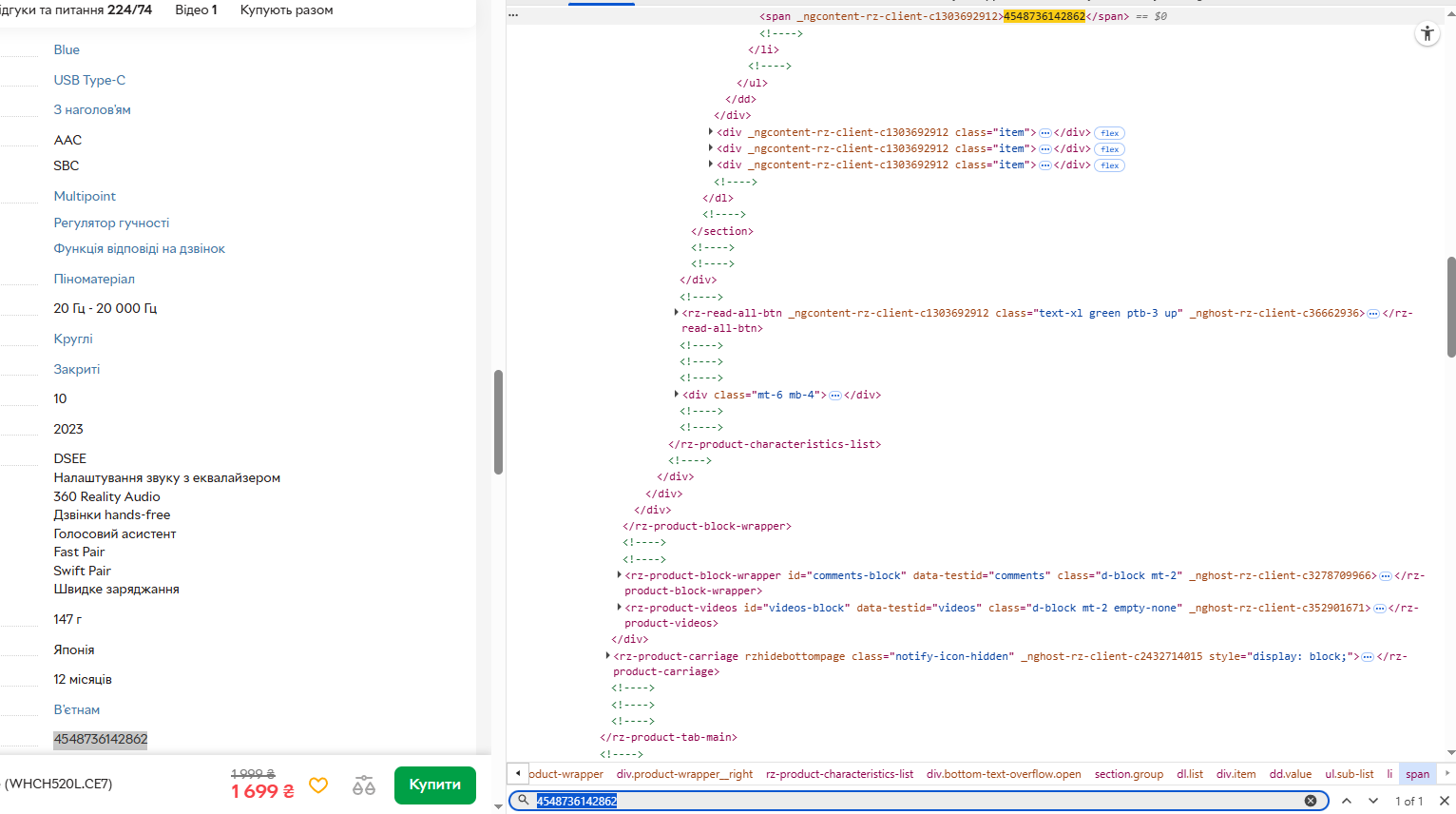1456x814 pixels.
Task: Click the green Купити button
Action: (435, 785)
